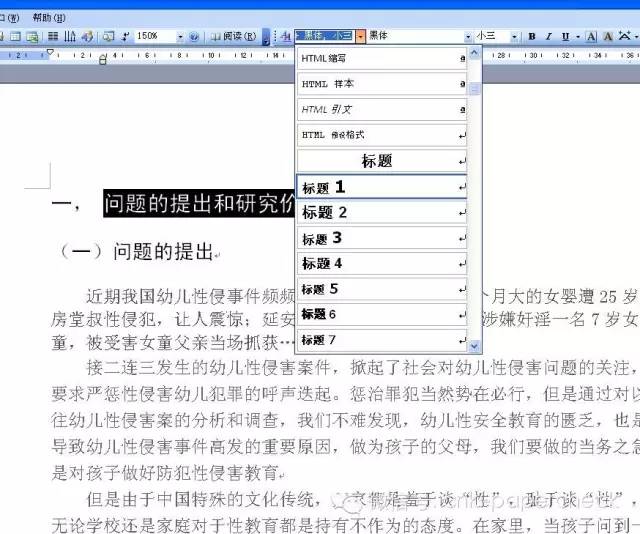The width and height of the screenshot is (640, 534).
Task: Expand the font size dropdown arrow
Action: click(x=514, y=37)
